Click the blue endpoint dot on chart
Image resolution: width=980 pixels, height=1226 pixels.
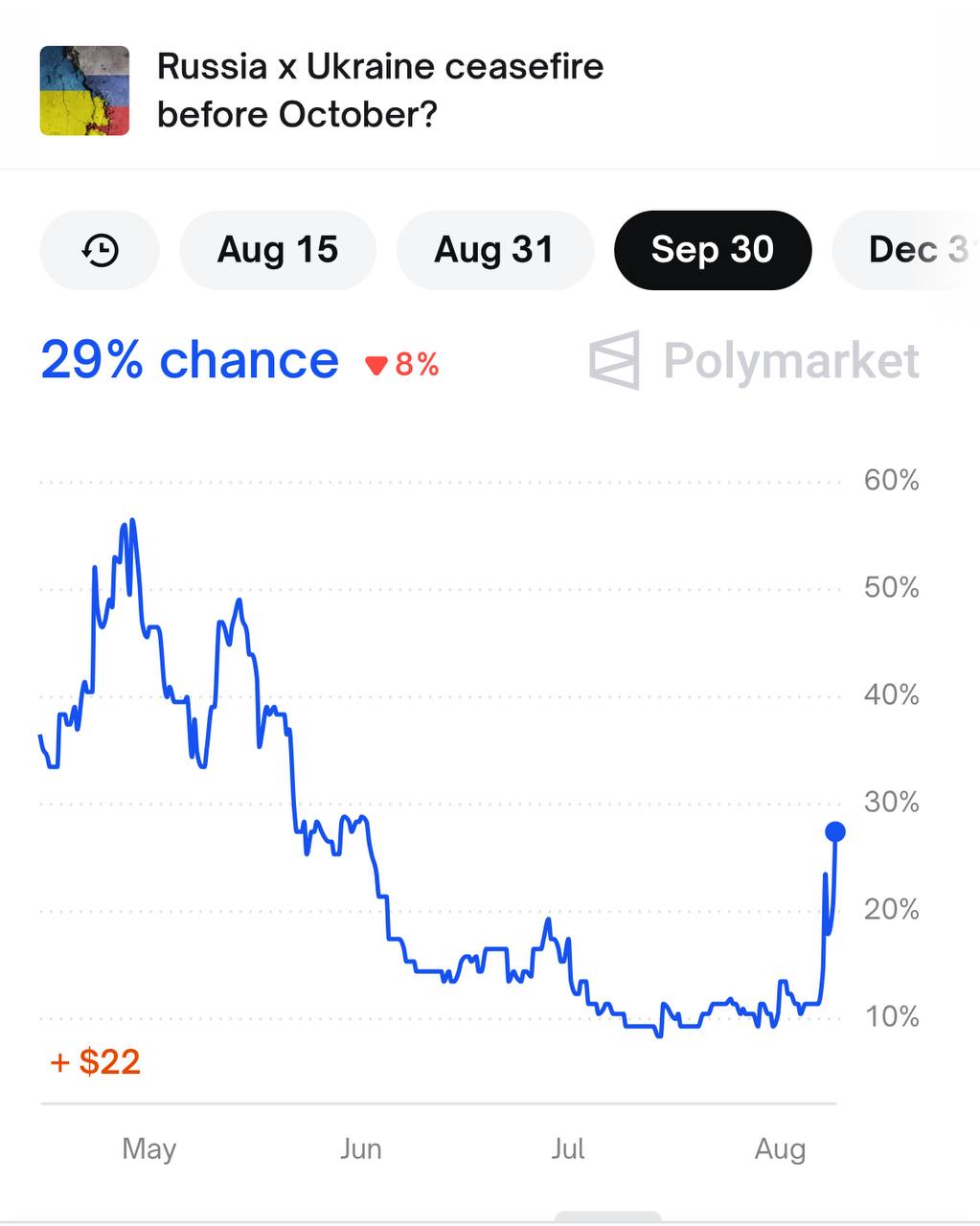click(835, 831)
